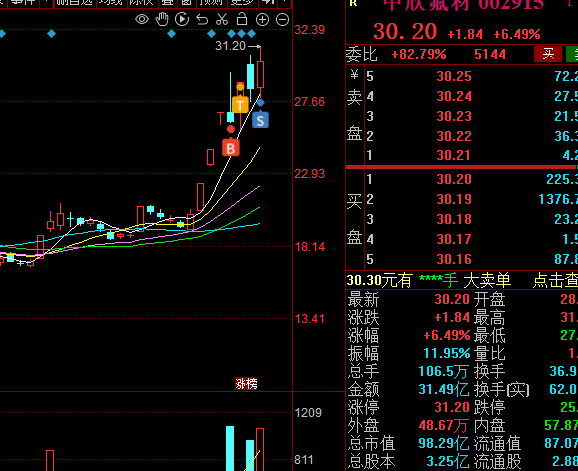Toggle the eye visibility icon above chart
The height and width of the screenshot is (471, 578).
(142, 19)
